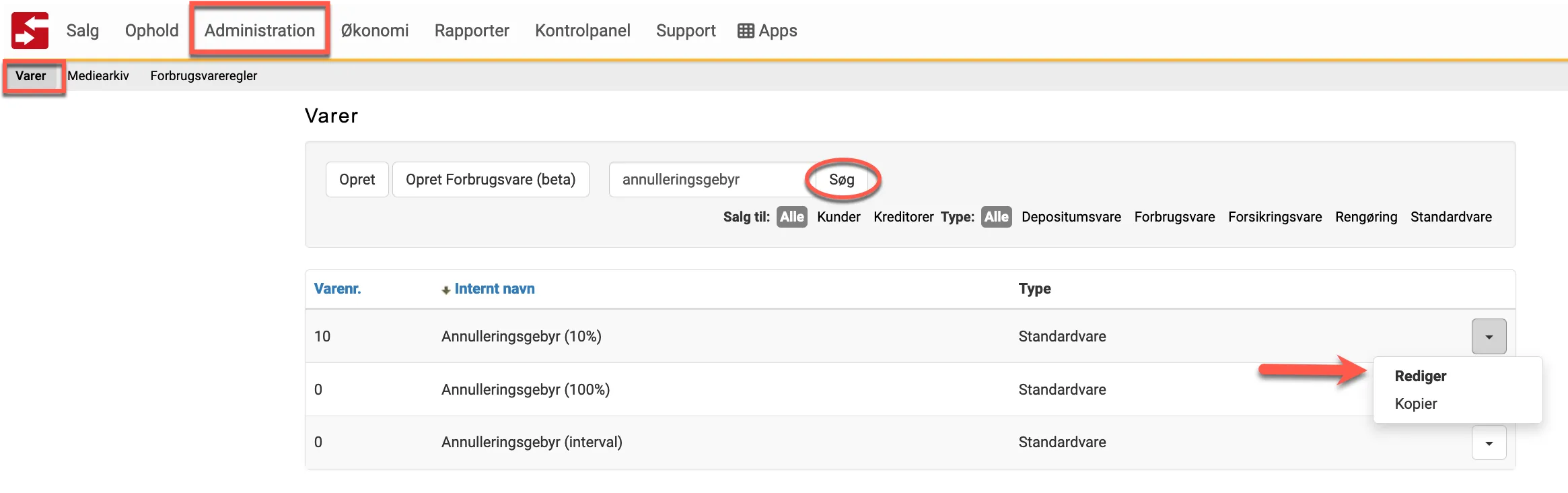
Task: Choose Rediger from the dropdown menu
Action: (1420, 376)
